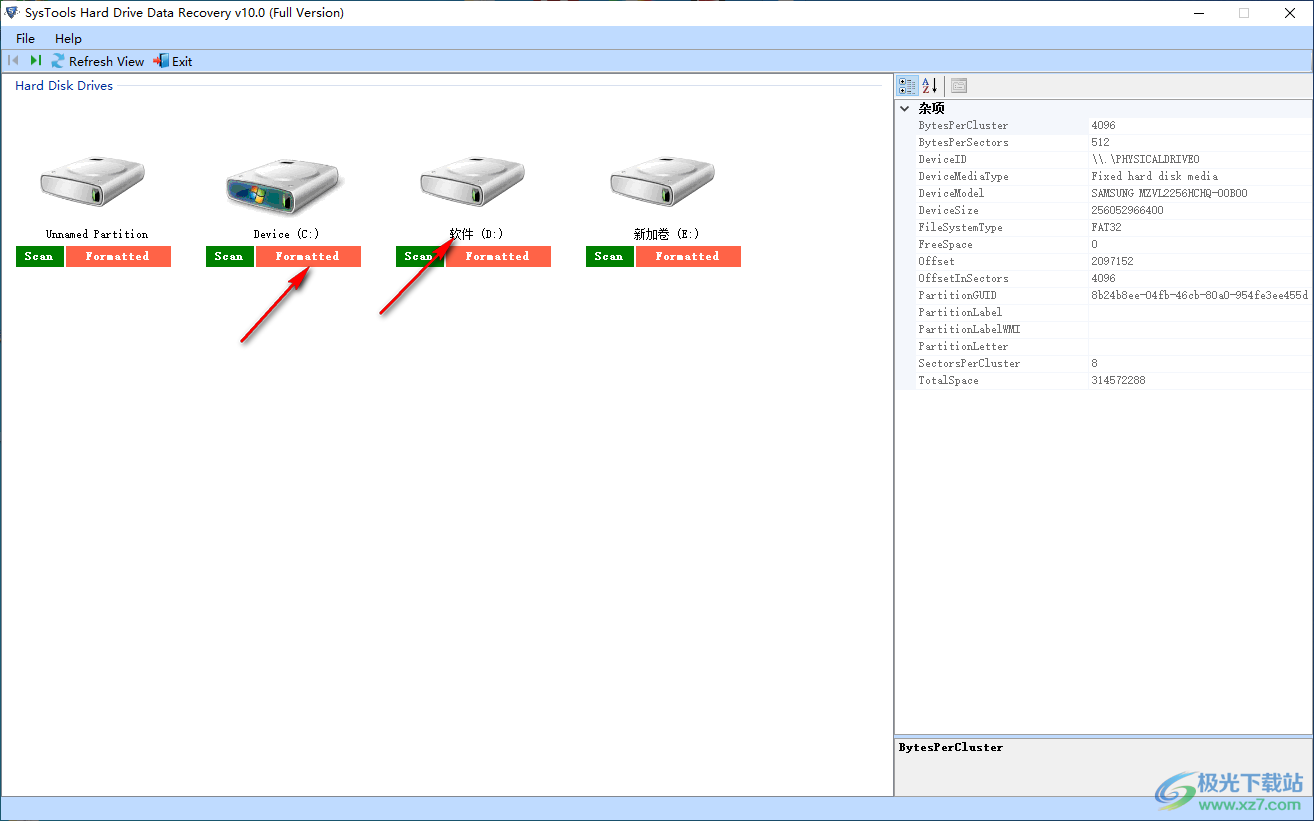This screenshot has height=821, width=1314.
Task: Click the Unnamed Partition label
Action: 97,234
